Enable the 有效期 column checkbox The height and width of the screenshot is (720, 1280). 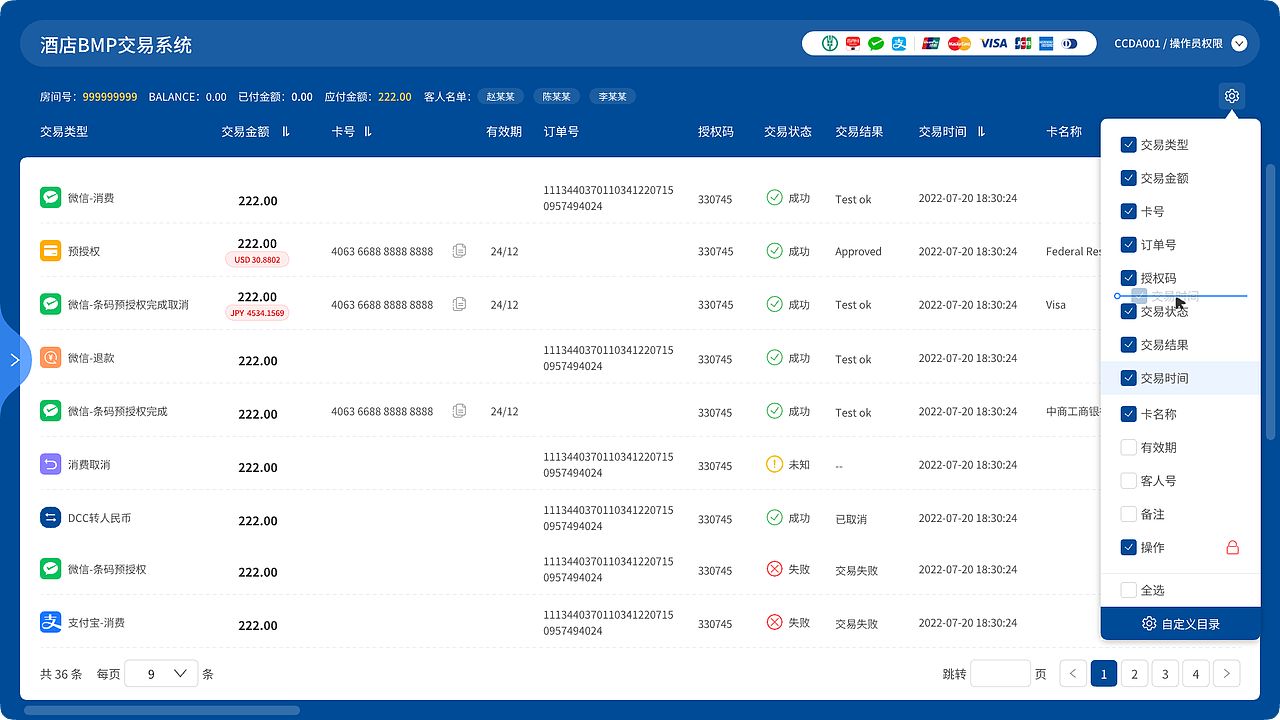click(1129, 447)
